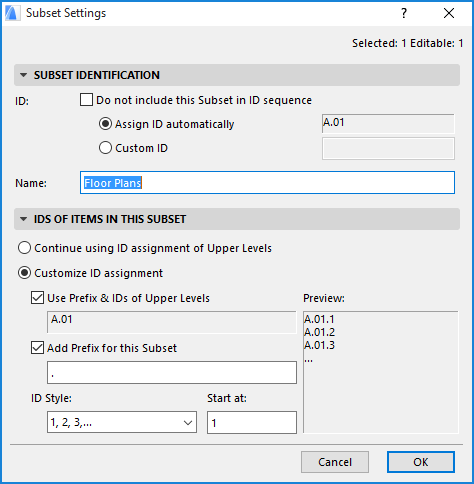Choose Customize ID assignment option

[x=24, y=273]
